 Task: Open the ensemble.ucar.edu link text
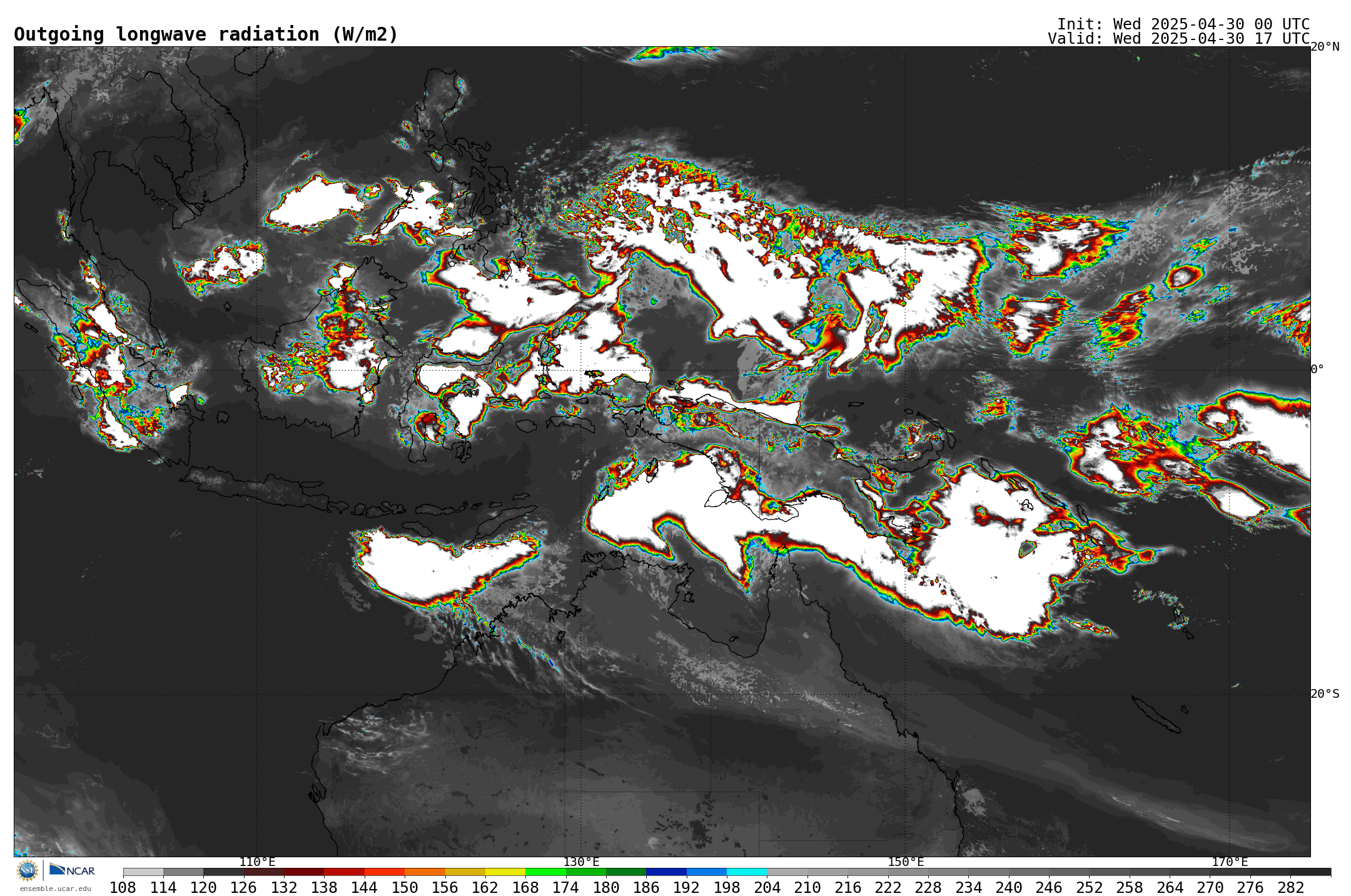tap(56, 888)
